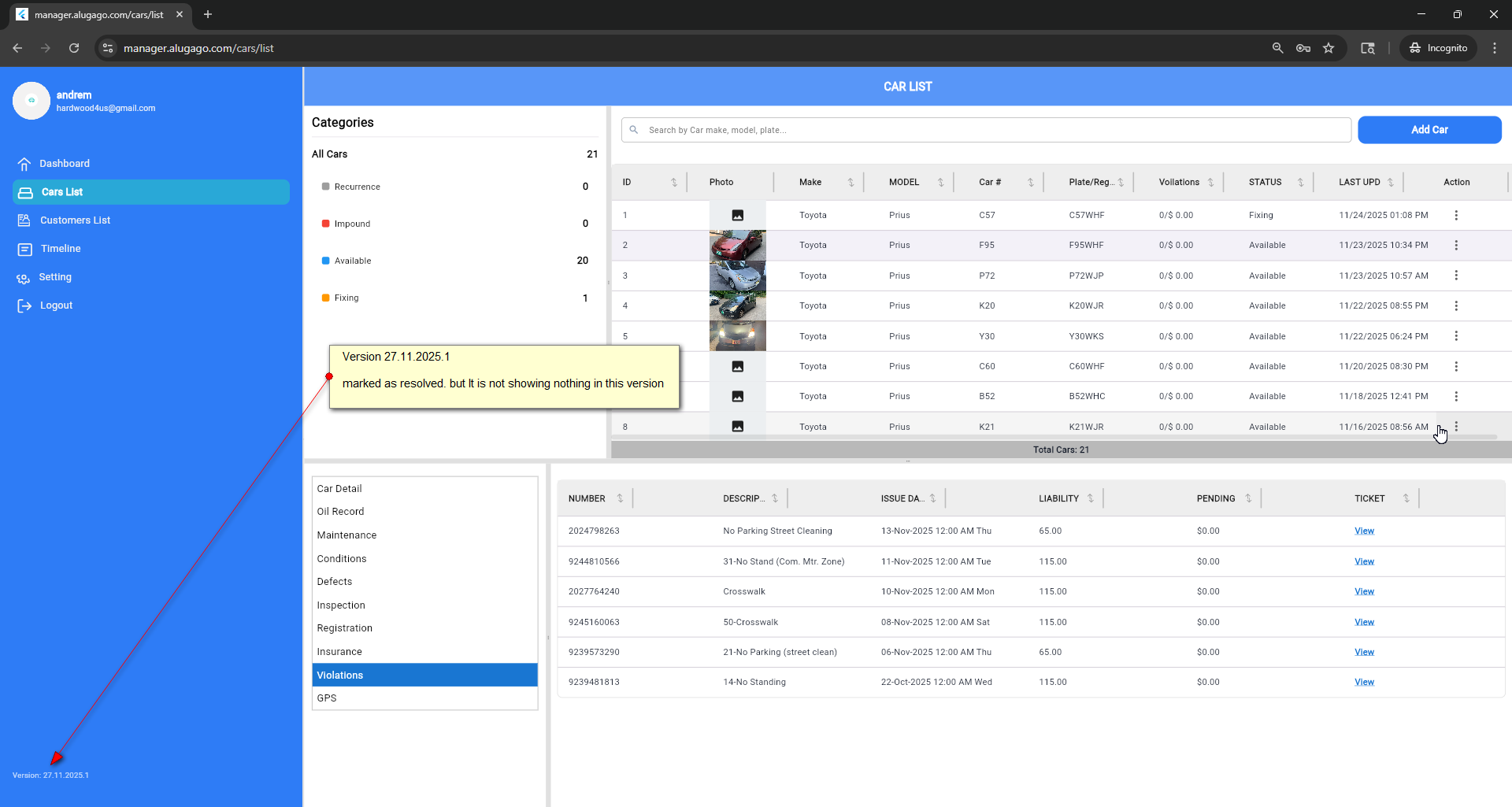Click the red Prius photo thumbnail

click(737, 245)
